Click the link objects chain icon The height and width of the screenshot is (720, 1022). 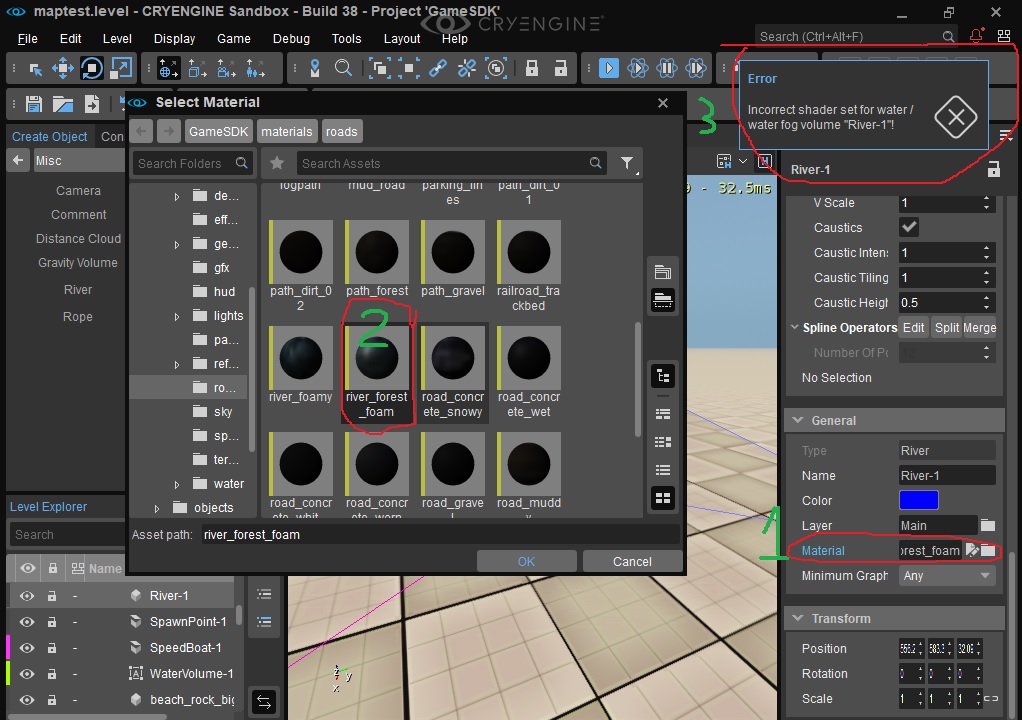tap(437, 68)
